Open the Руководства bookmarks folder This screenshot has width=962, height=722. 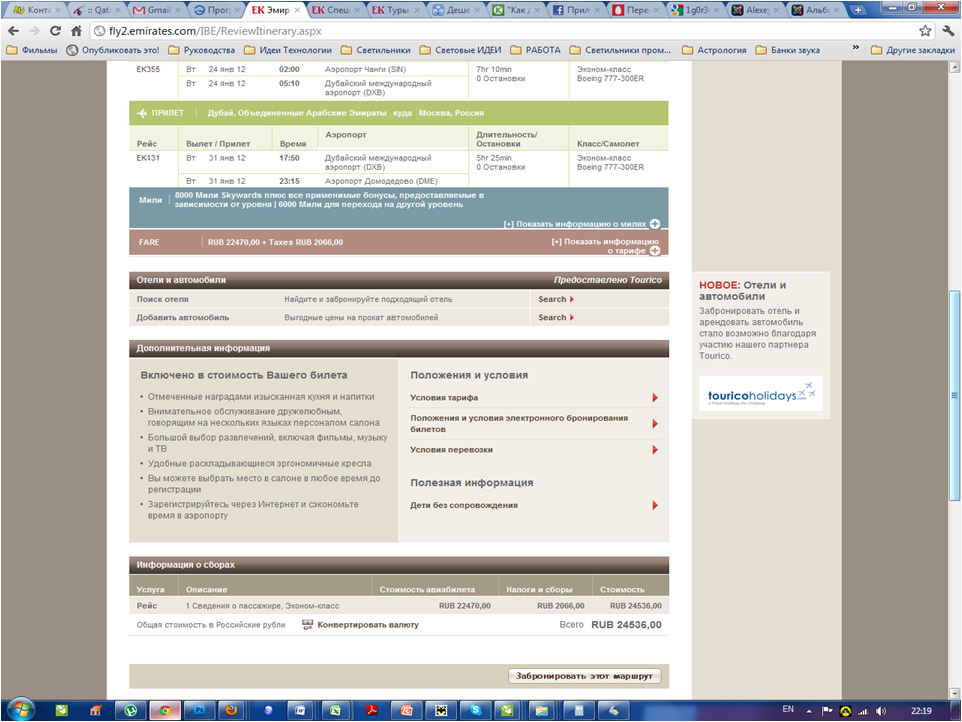click(202, 50)
